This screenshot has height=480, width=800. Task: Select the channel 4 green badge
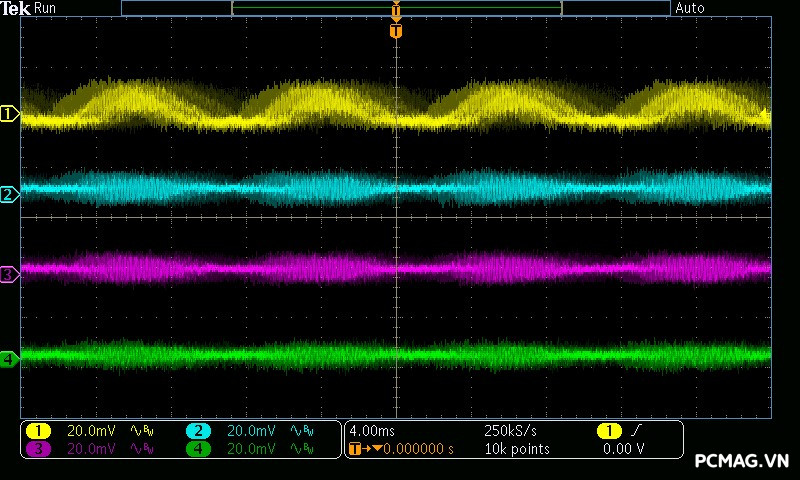198,449
